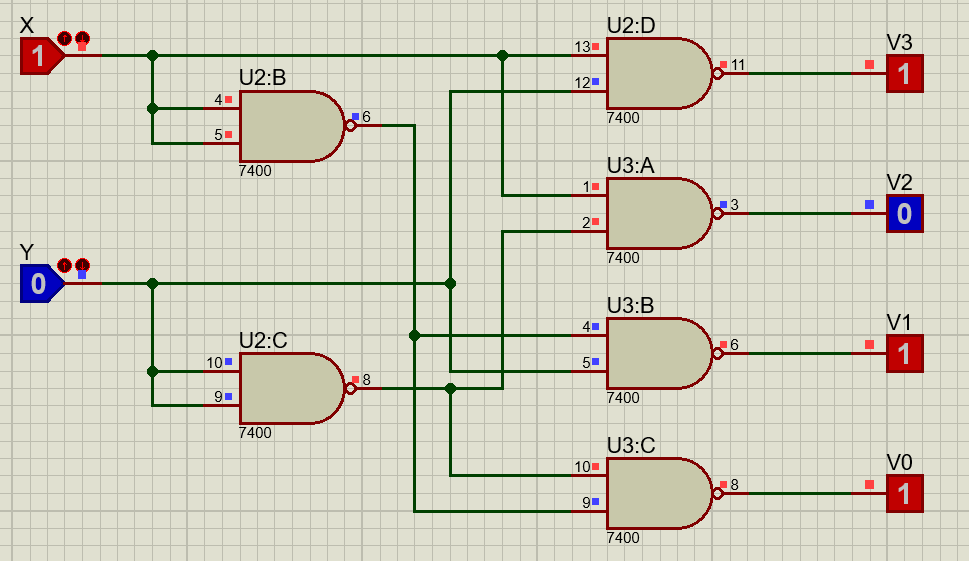Select the U2:C NAND gate body
The height and width of the screenshot is (561, 969).
(x=290, y=388)
